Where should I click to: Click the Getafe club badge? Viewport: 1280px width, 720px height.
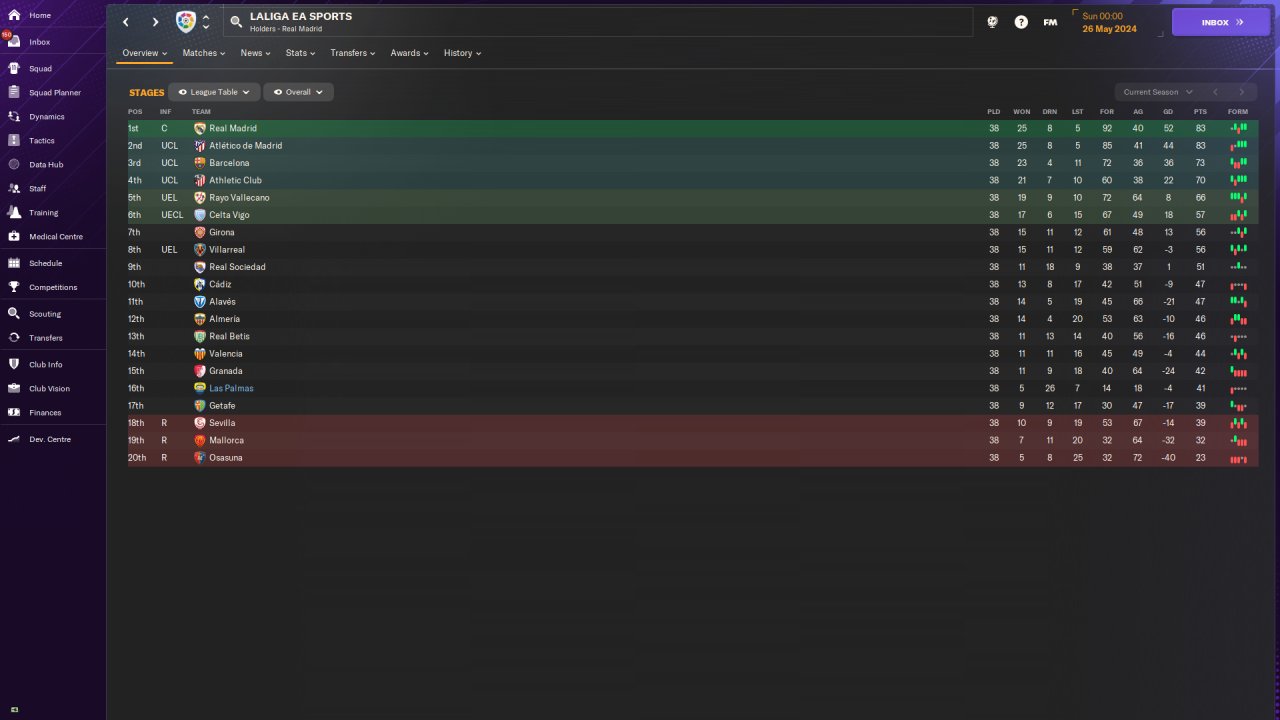(200, 406)
